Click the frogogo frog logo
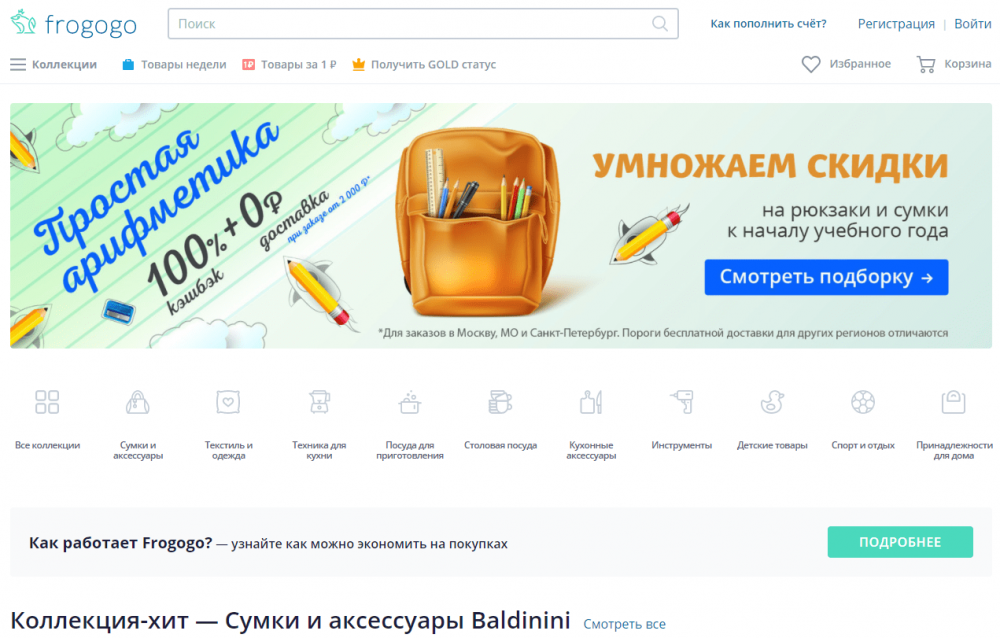Image resolution: width=1000 pixels, height=638 pixels. (x=24, y=22)
